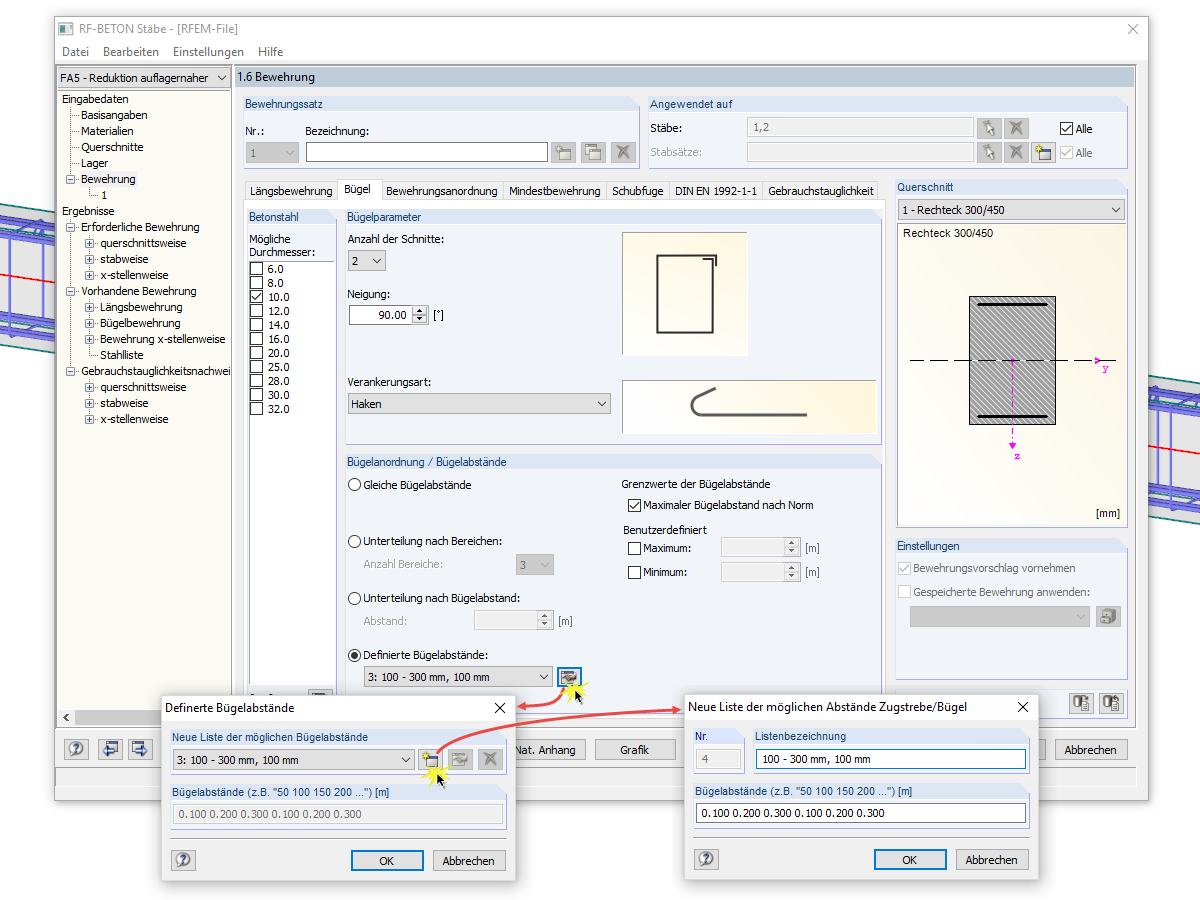Check the 12.0 diameter box
The height and width of the screenshot is (900, 1200).
pyautogui.click(x=257, y=311)
